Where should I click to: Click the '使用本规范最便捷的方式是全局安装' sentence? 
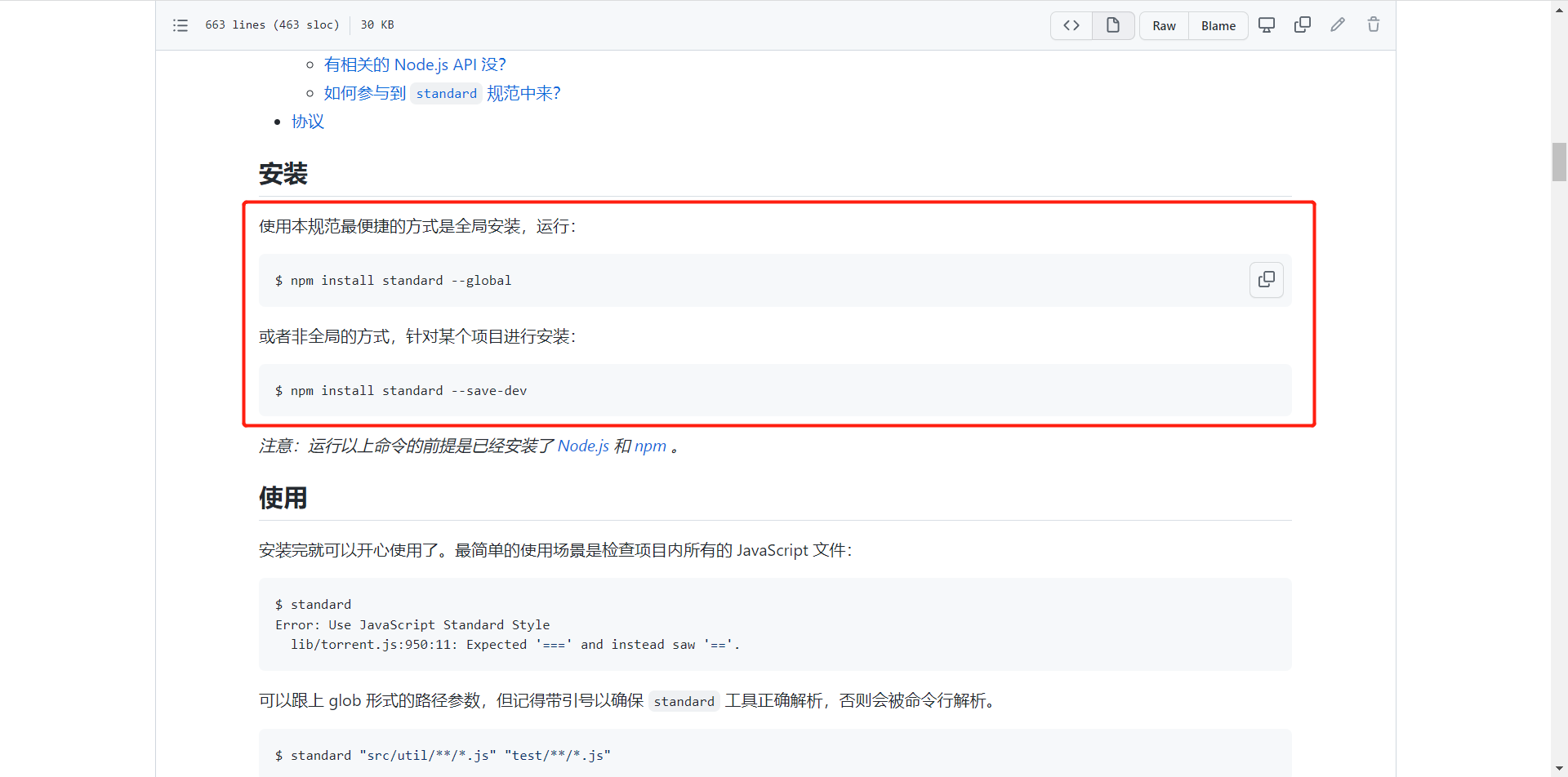tap(417, 226)
